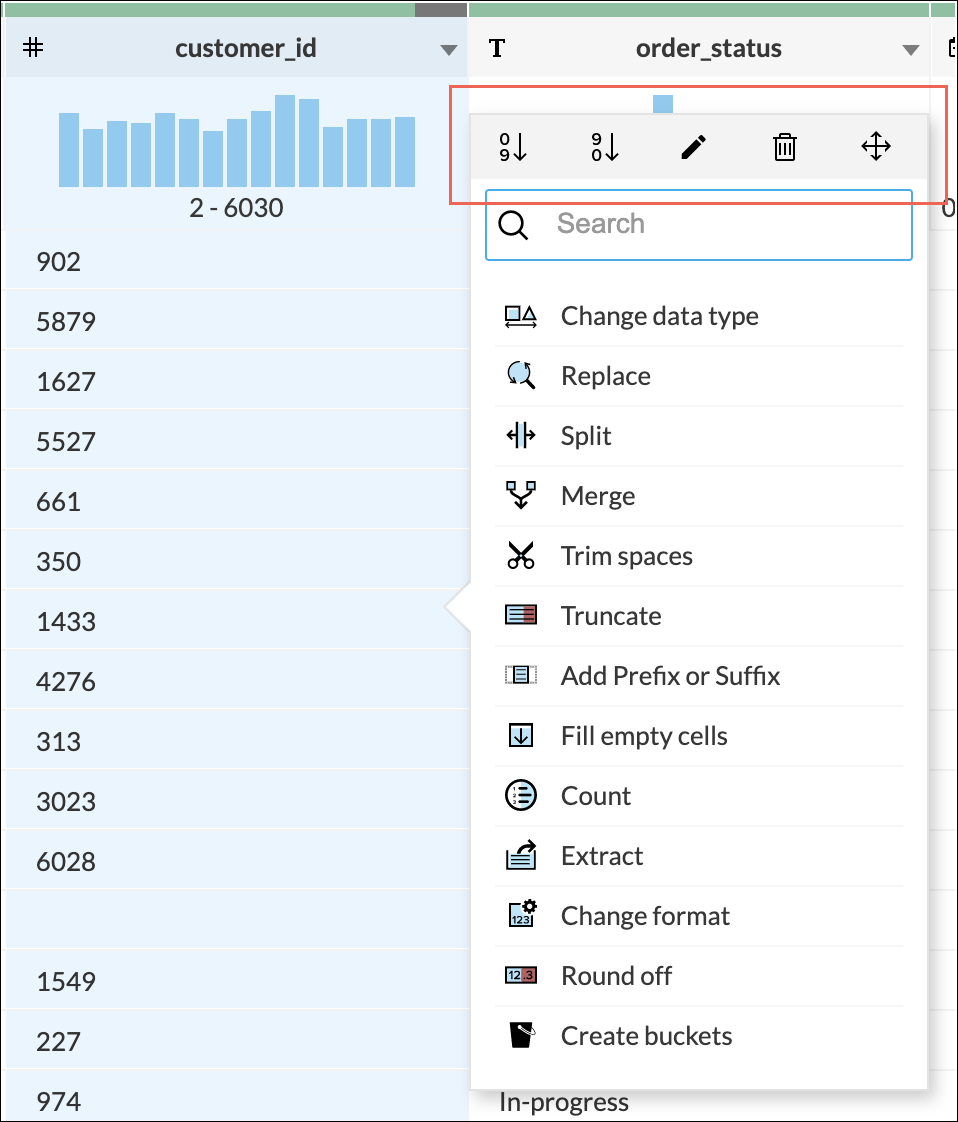Open the order_status column dropdown arrow
Image resolution: width=958 pixels, height=1122 pixels.
(x=910, y=50)
